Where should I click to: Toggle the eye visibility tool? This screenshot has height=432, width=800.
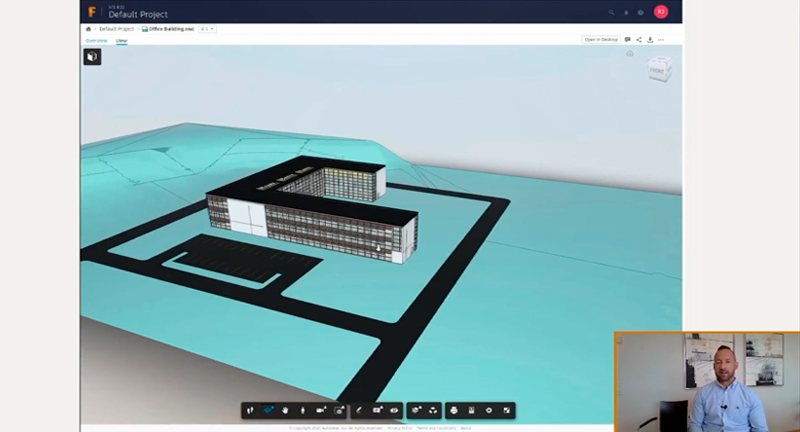[396, 410]
